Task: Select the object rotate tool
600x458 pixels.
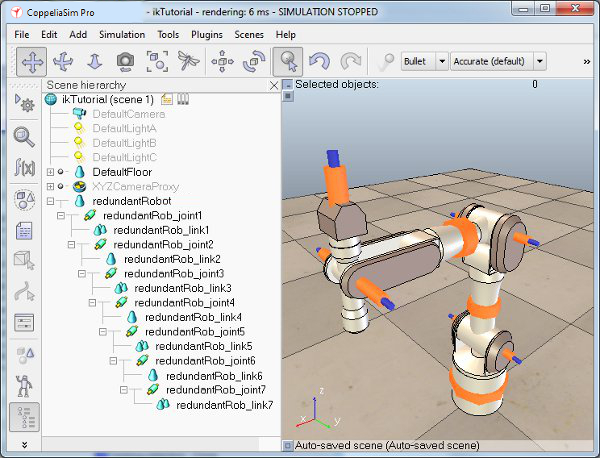Action: [254, 61]
